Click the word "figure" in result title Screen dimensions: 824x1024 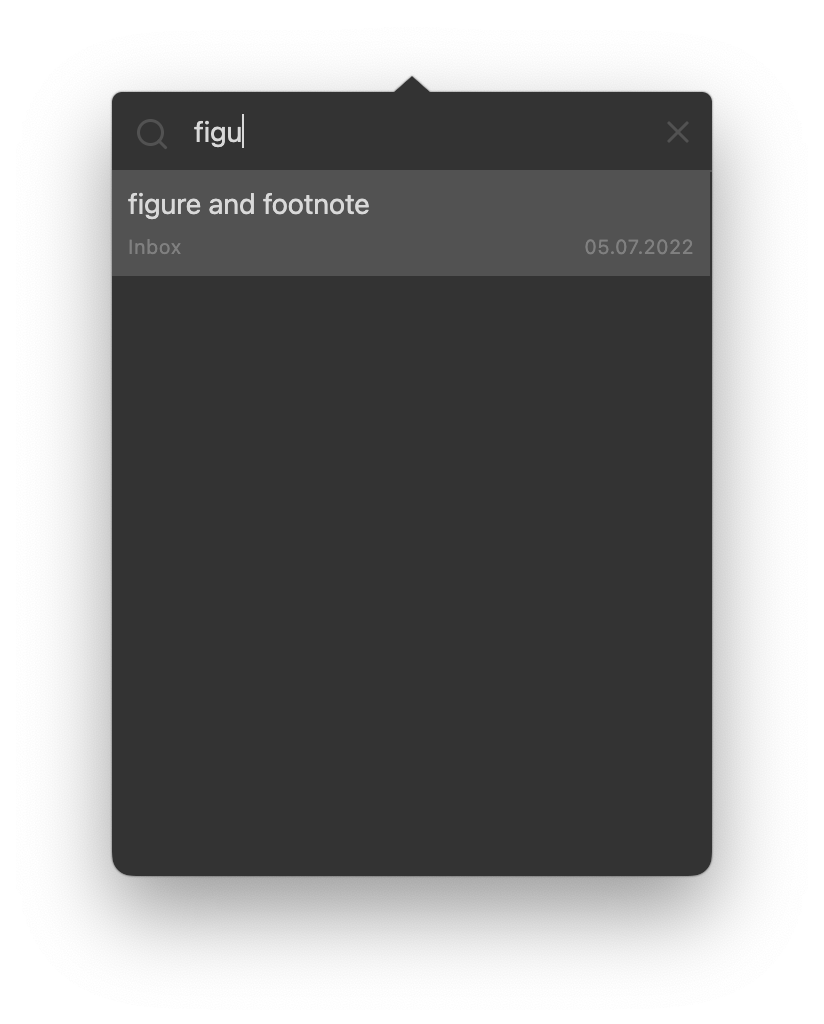[x=164, y=204]
